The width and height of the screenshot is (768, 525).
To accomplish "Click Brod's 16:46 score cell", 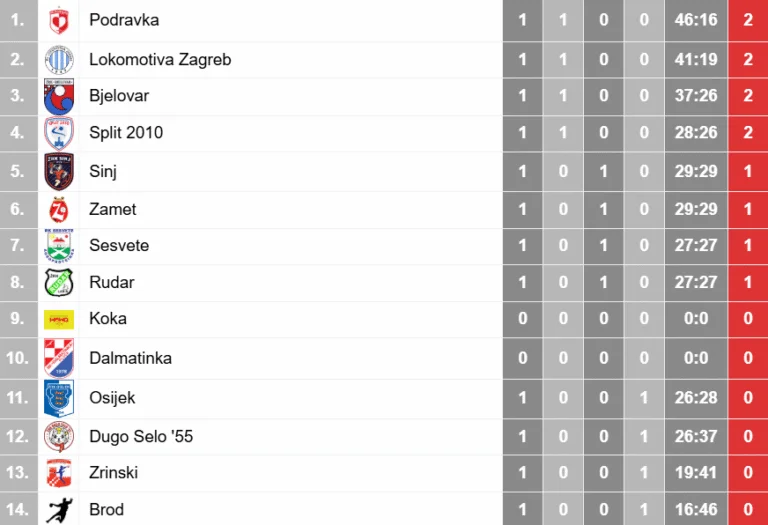I will [696, 509].
